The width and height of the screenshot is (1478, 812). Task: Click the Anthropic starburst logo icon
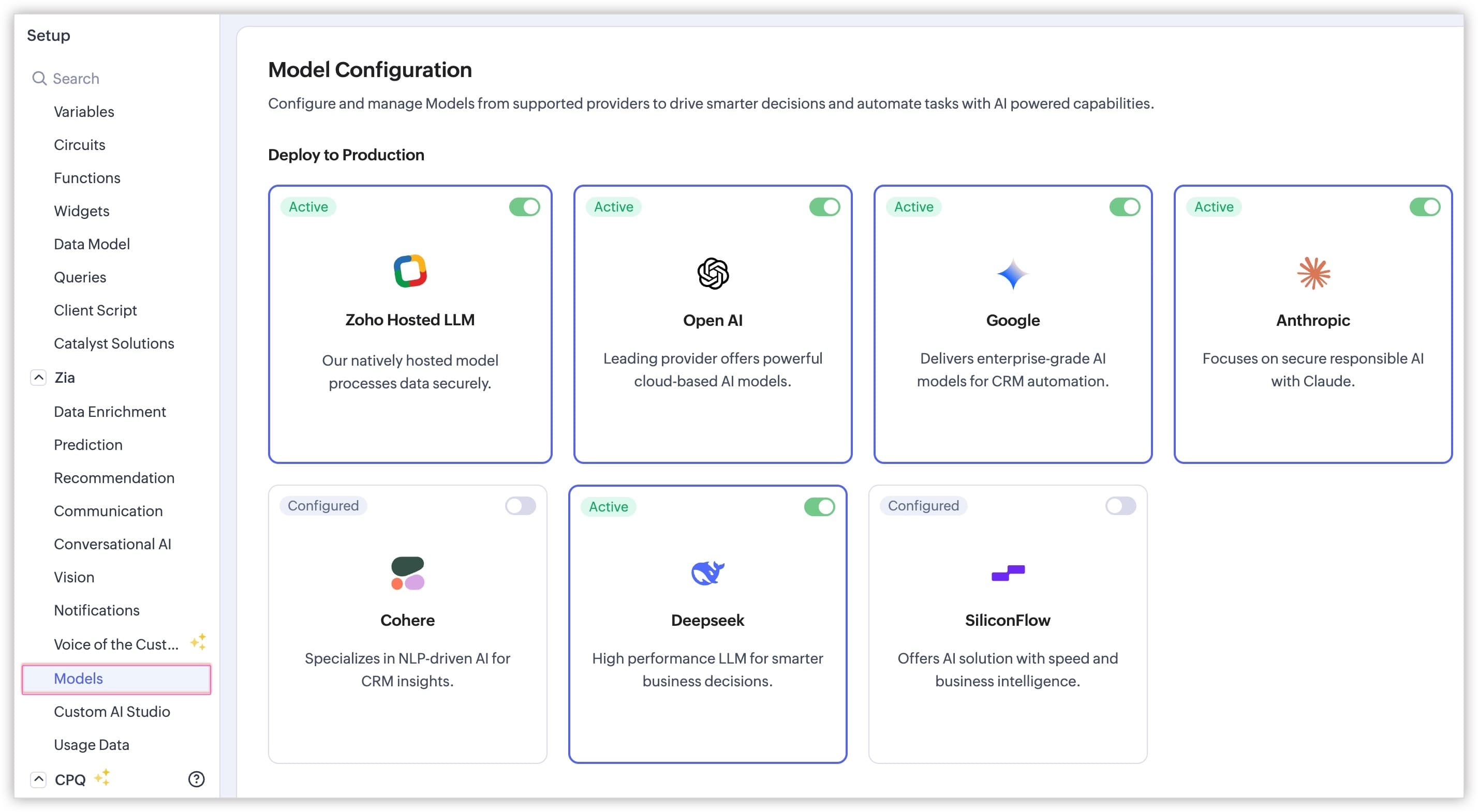coord(1313,273)
